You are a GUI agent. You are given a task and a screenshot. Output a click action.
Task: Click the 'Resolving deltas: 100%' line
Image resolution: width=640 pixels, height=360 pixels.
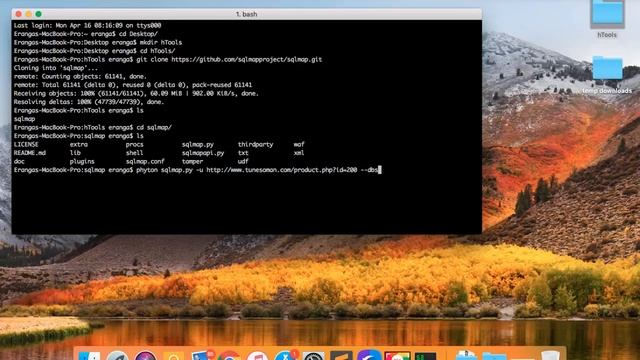click(x=89, y=102)
